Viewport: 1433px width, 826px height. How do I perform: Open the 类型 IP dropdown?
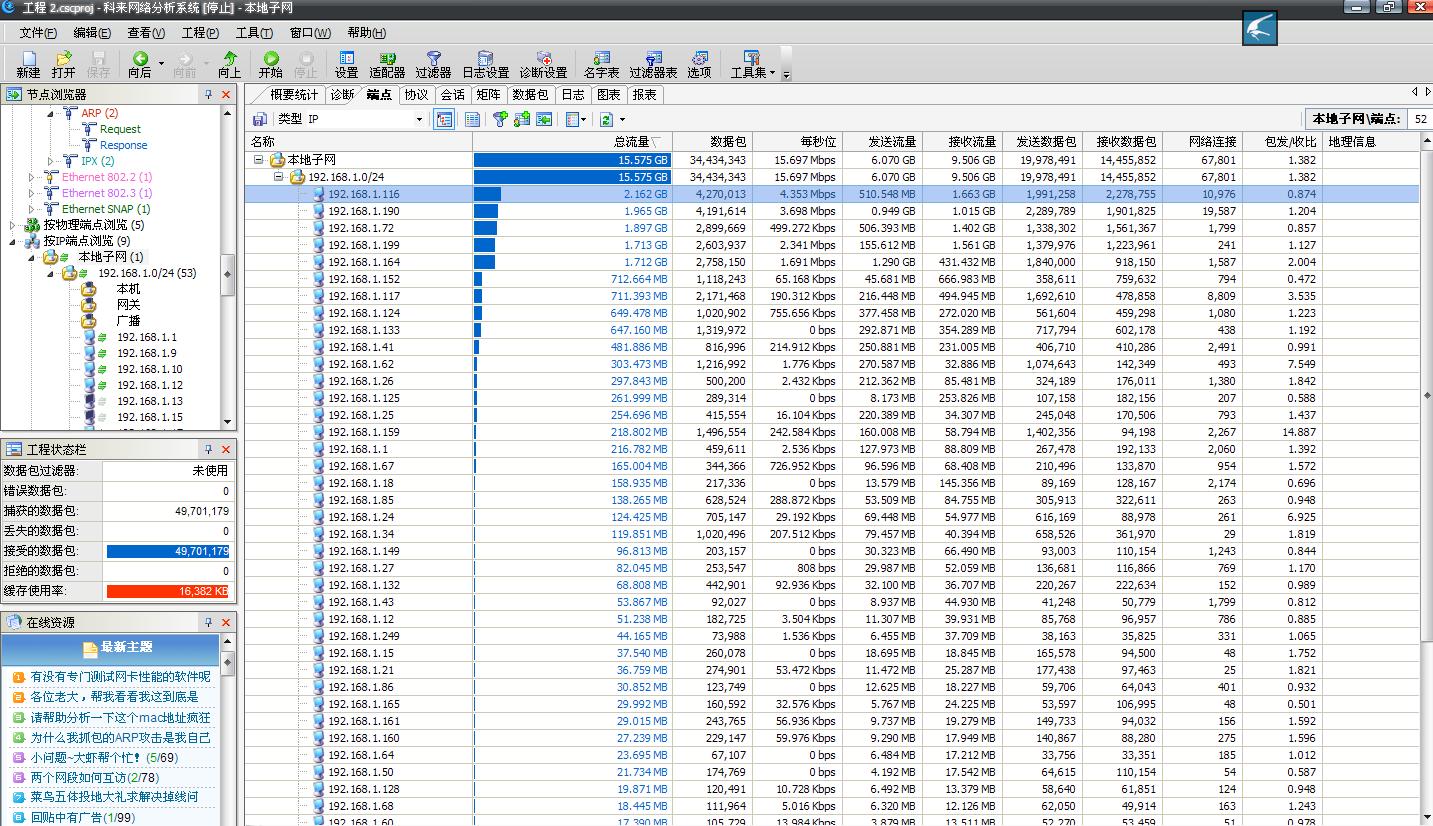[x=419, y=119]
